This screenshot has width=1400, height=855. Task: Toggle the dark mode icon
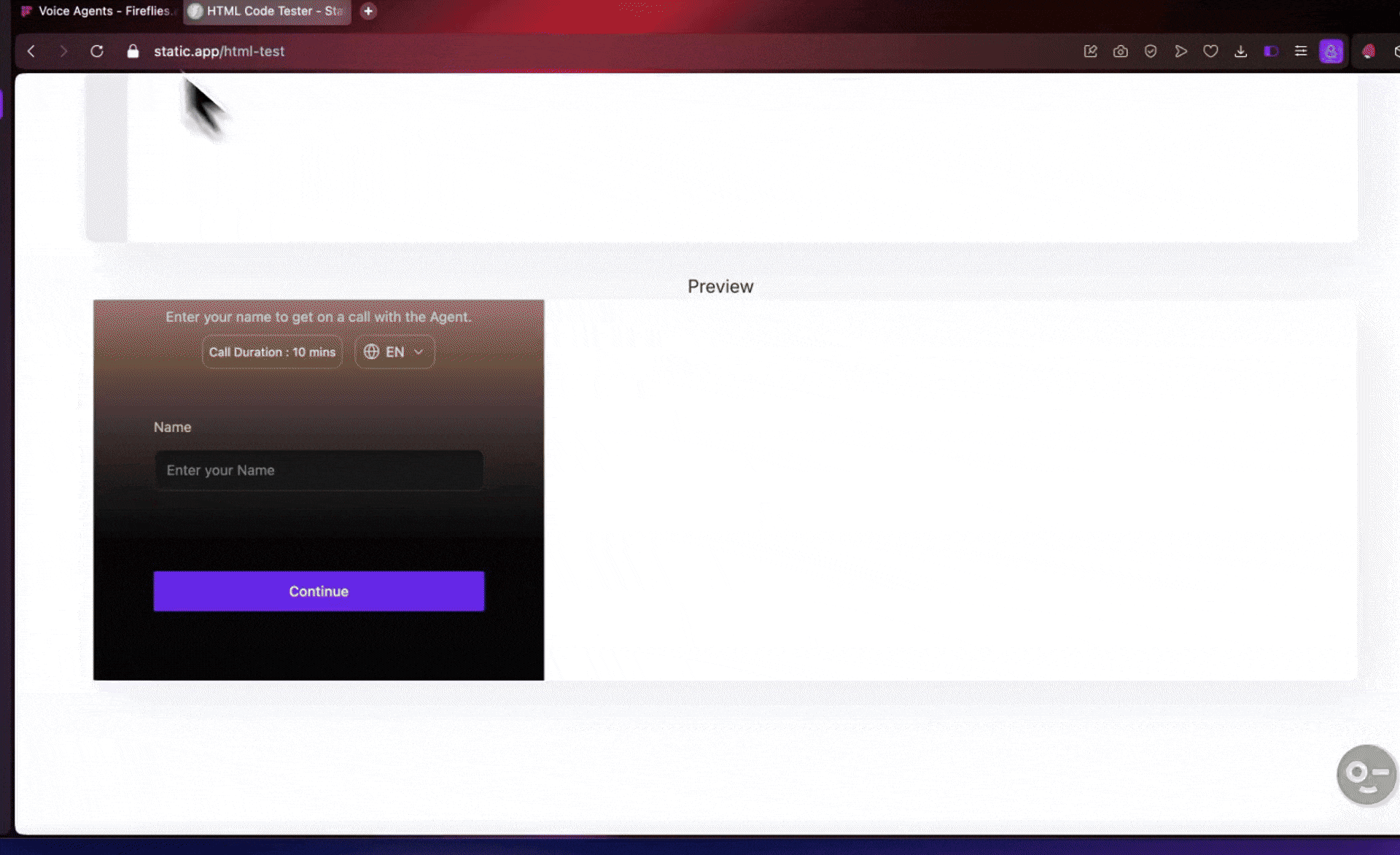pyautogui.click(x=1272, y=51)
